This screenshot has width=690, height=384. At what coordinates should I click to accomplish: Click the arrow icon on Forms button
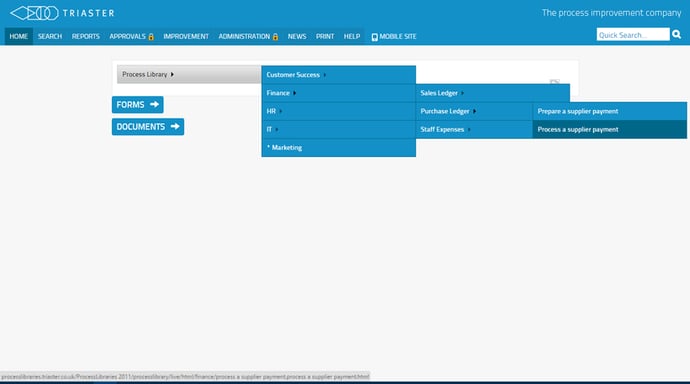click(154, 104)
